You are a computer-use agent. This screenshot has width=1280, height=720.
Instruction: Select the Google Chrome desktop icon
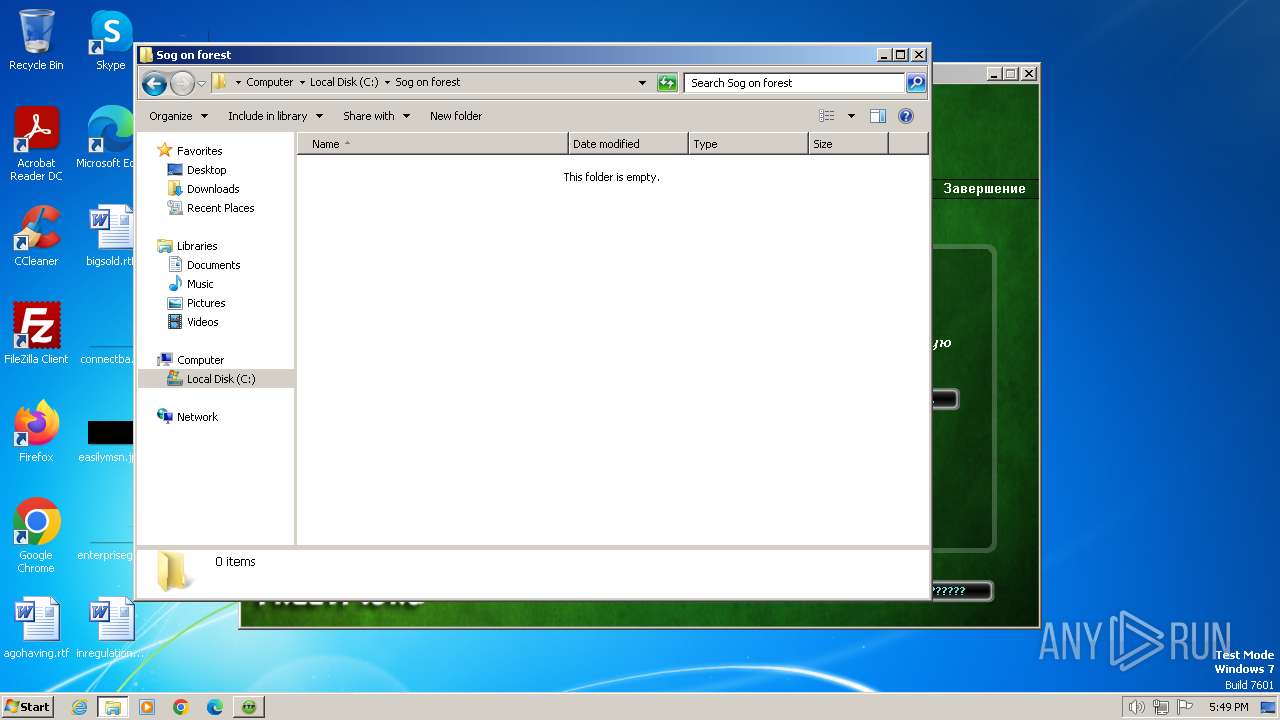[x=36, y=535]
